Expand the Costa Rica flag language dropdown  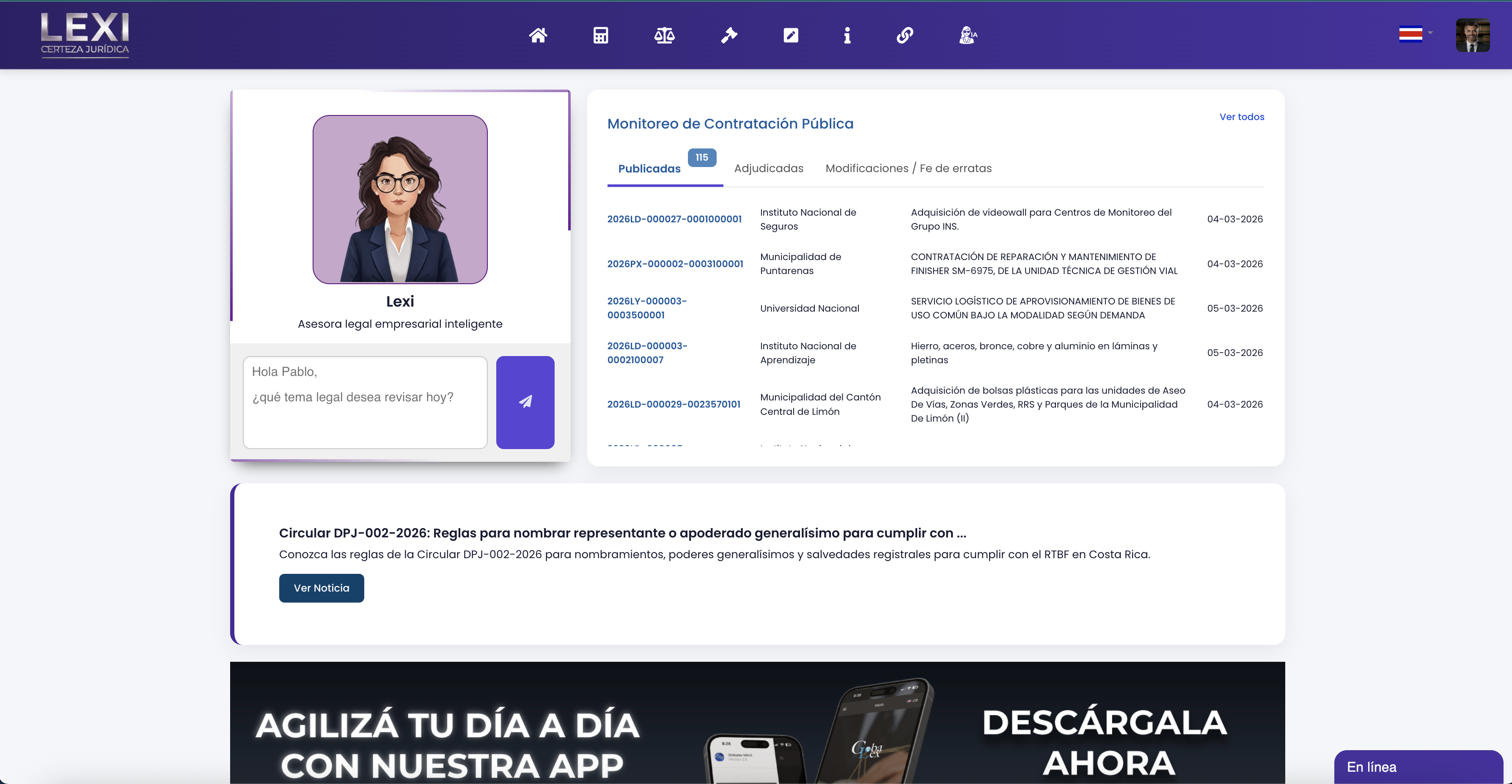point(1415,35)
